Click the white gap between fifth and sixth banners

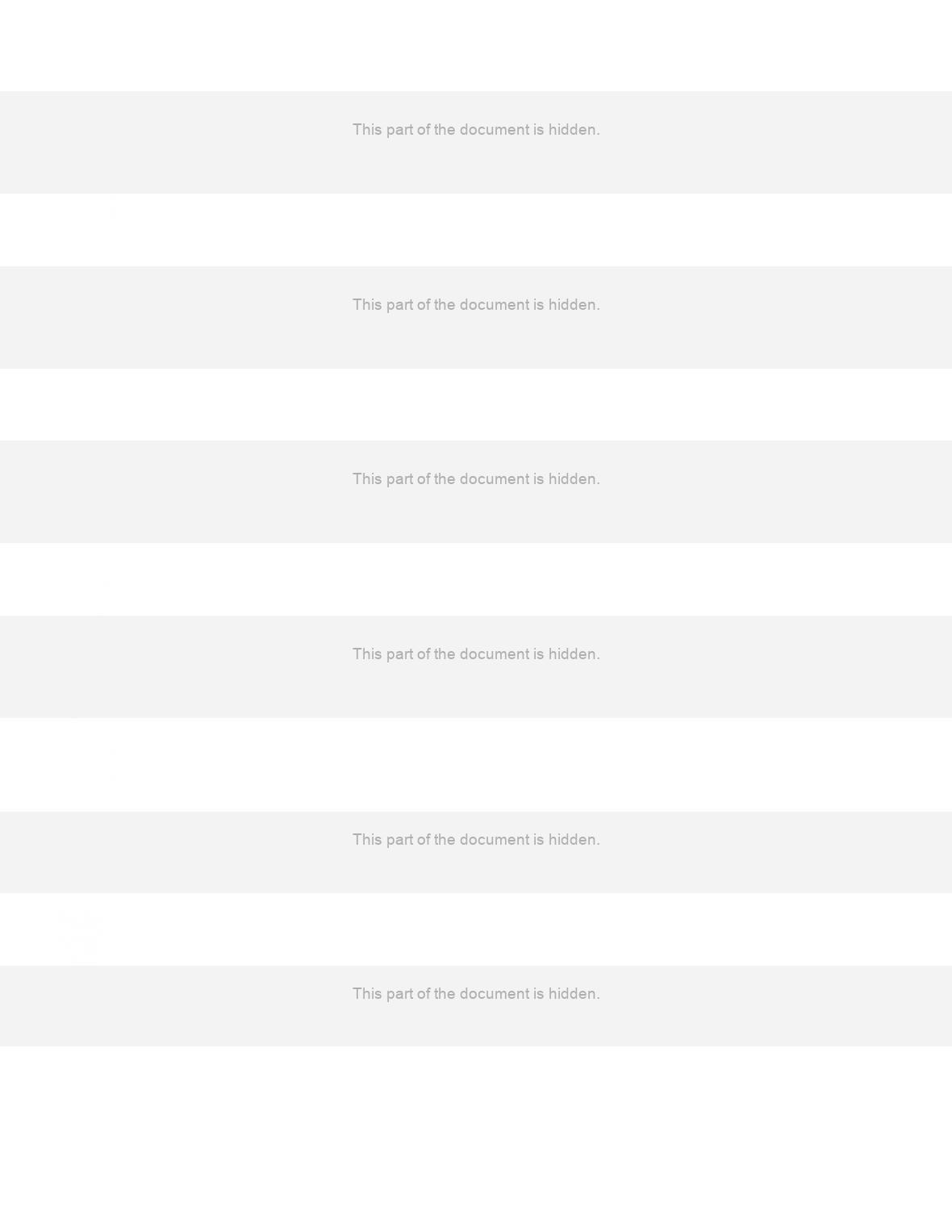tap(476, 929)
